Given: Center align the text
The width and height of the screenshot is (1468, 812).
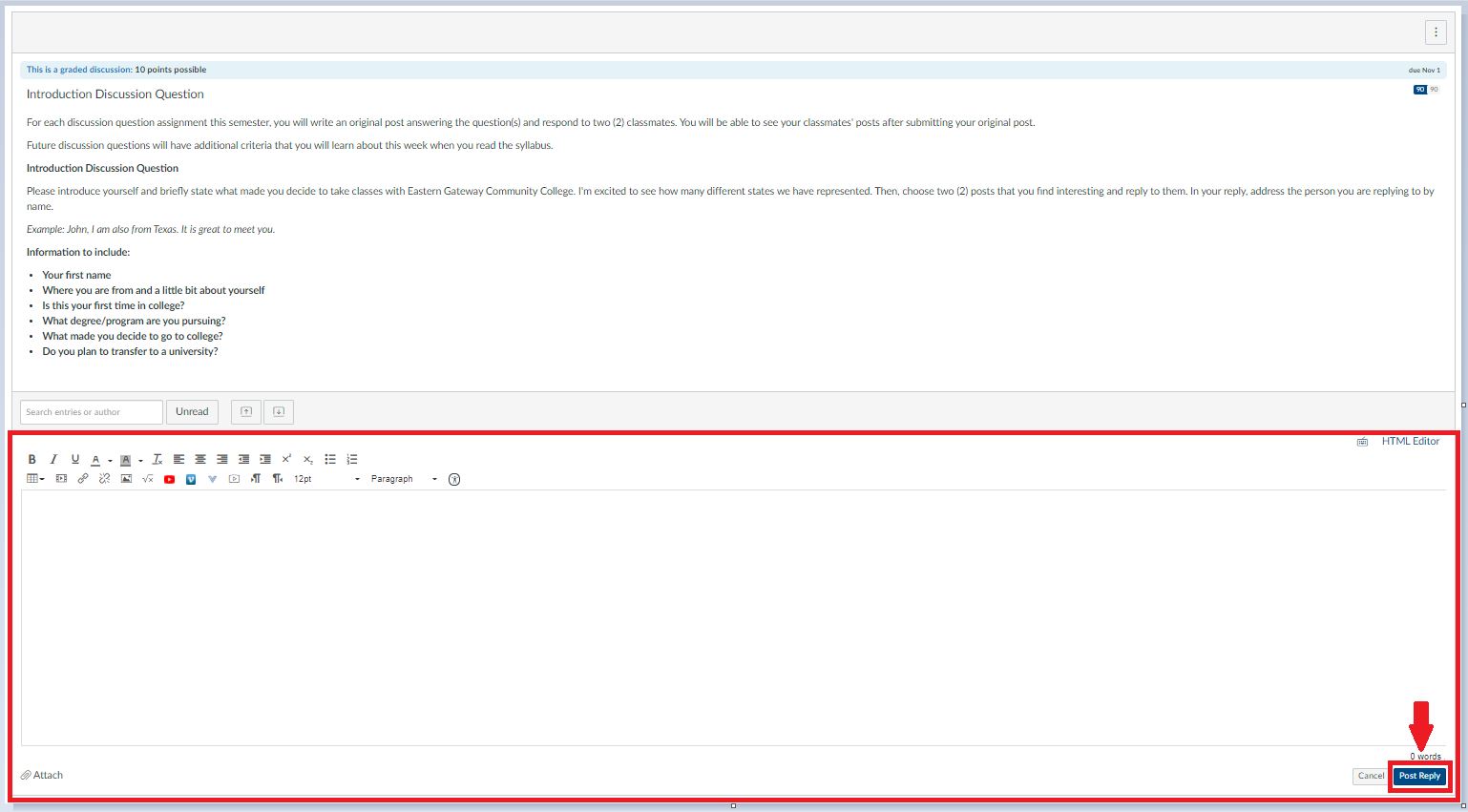Looking at the screenshot, I should pyautogui.click(x=200, y=459).
